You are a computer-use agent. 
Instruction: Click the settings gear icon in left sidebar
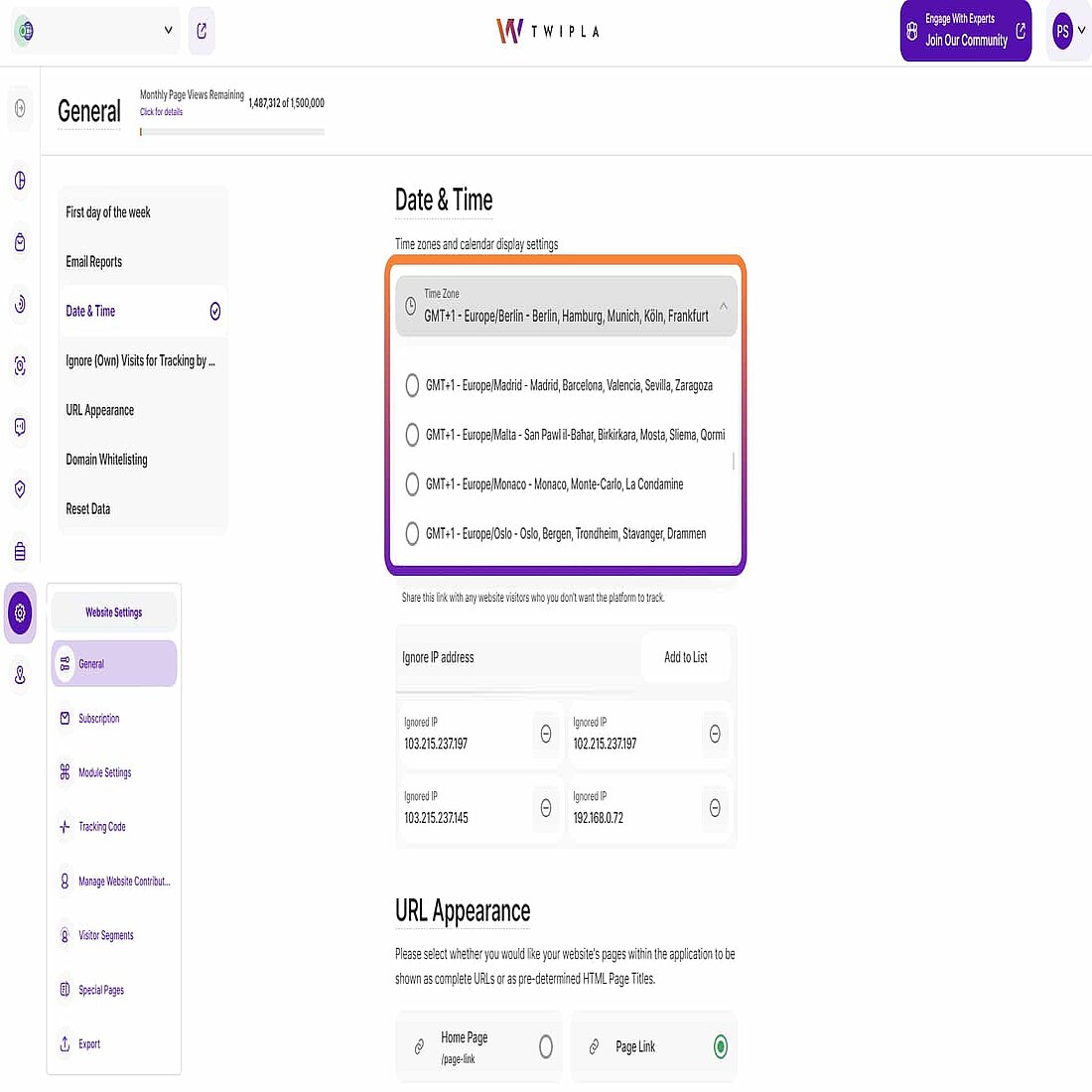pyautogui.click(x=20, y=614)
